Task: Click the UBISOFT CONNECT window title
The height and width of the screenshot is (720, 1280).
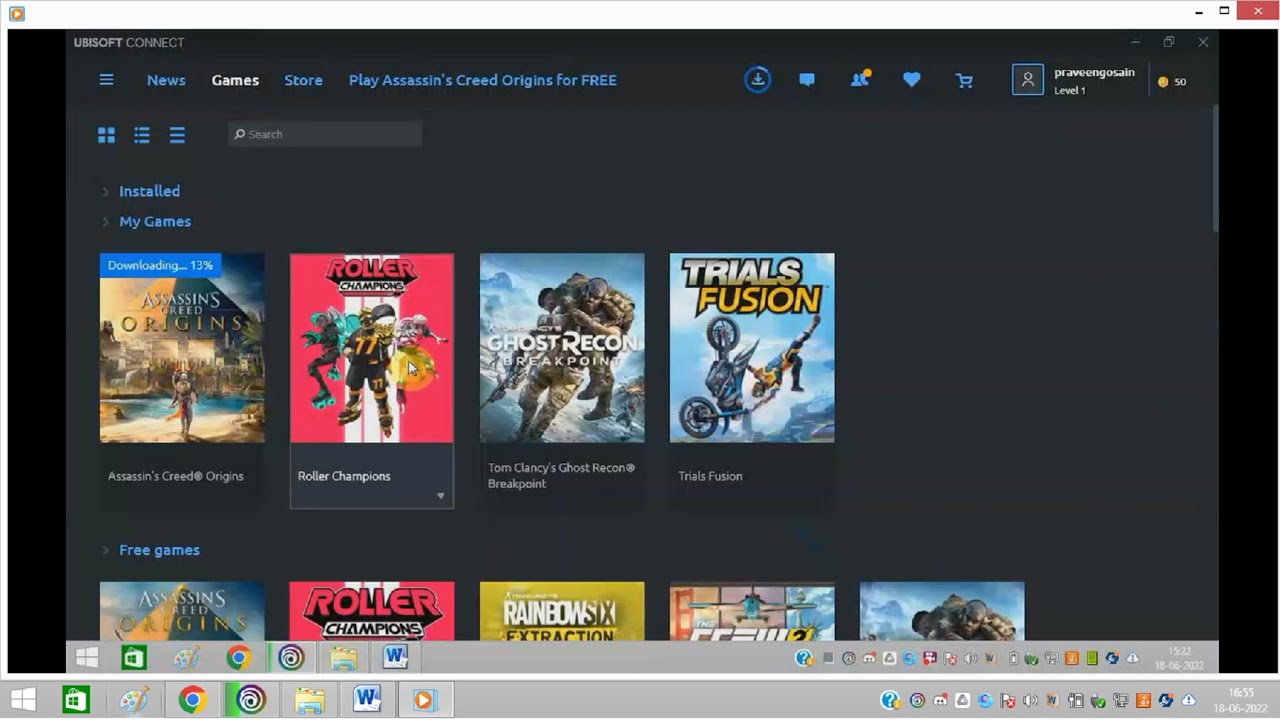Action: pos(129,42)
